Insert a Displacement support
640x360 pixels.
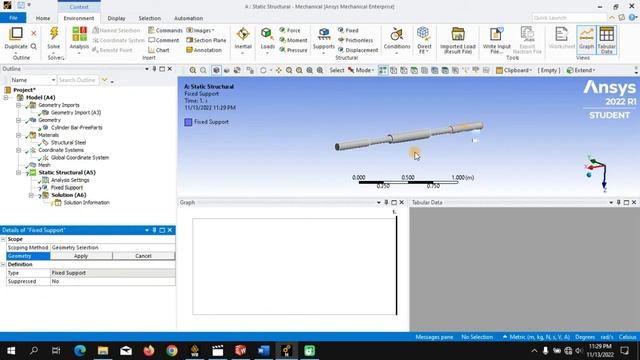click(x=358, y=50)
